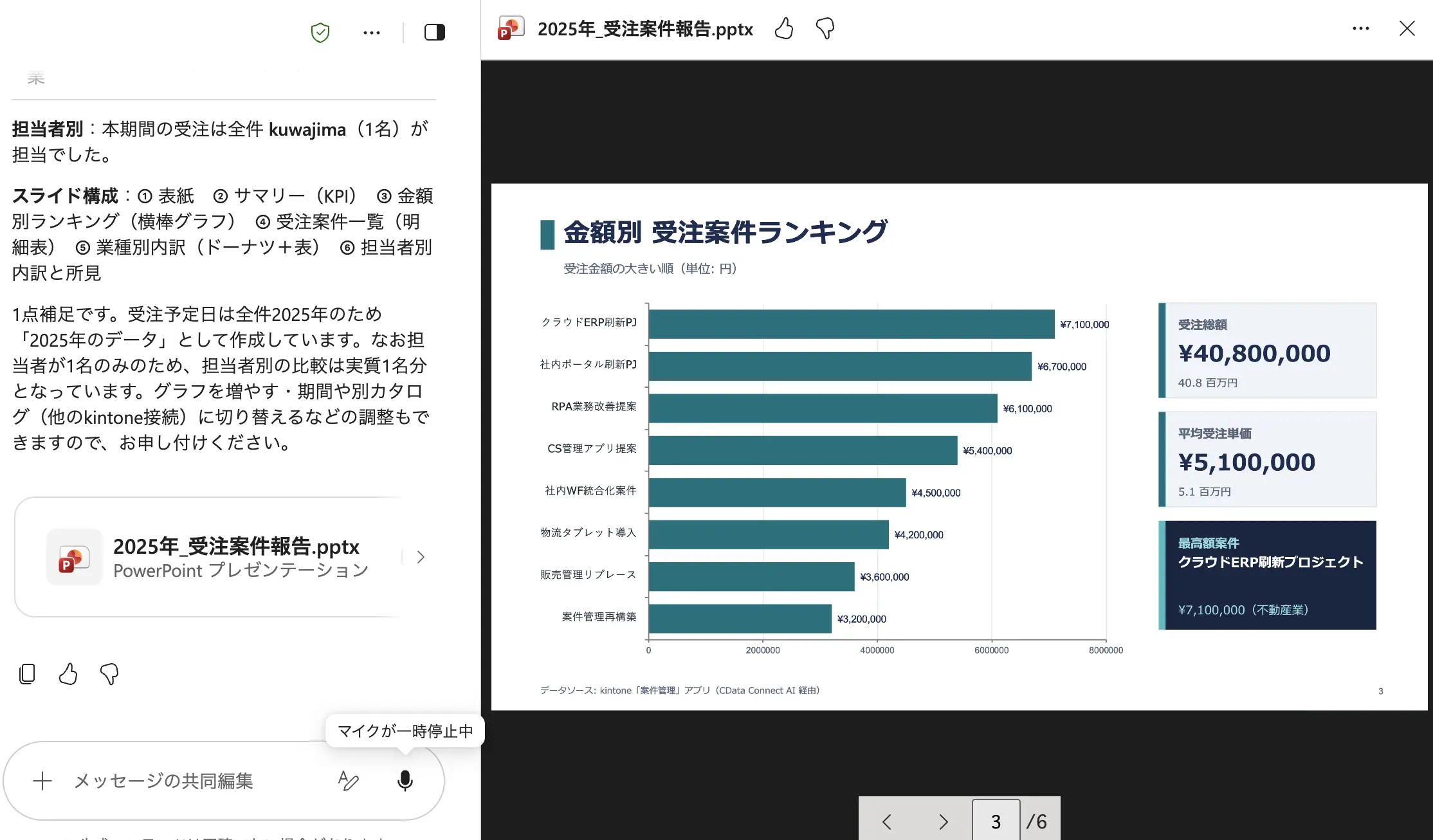Dislike the file with preview thumbs down
1433x840 pixels.
click(x=825, y=28)
